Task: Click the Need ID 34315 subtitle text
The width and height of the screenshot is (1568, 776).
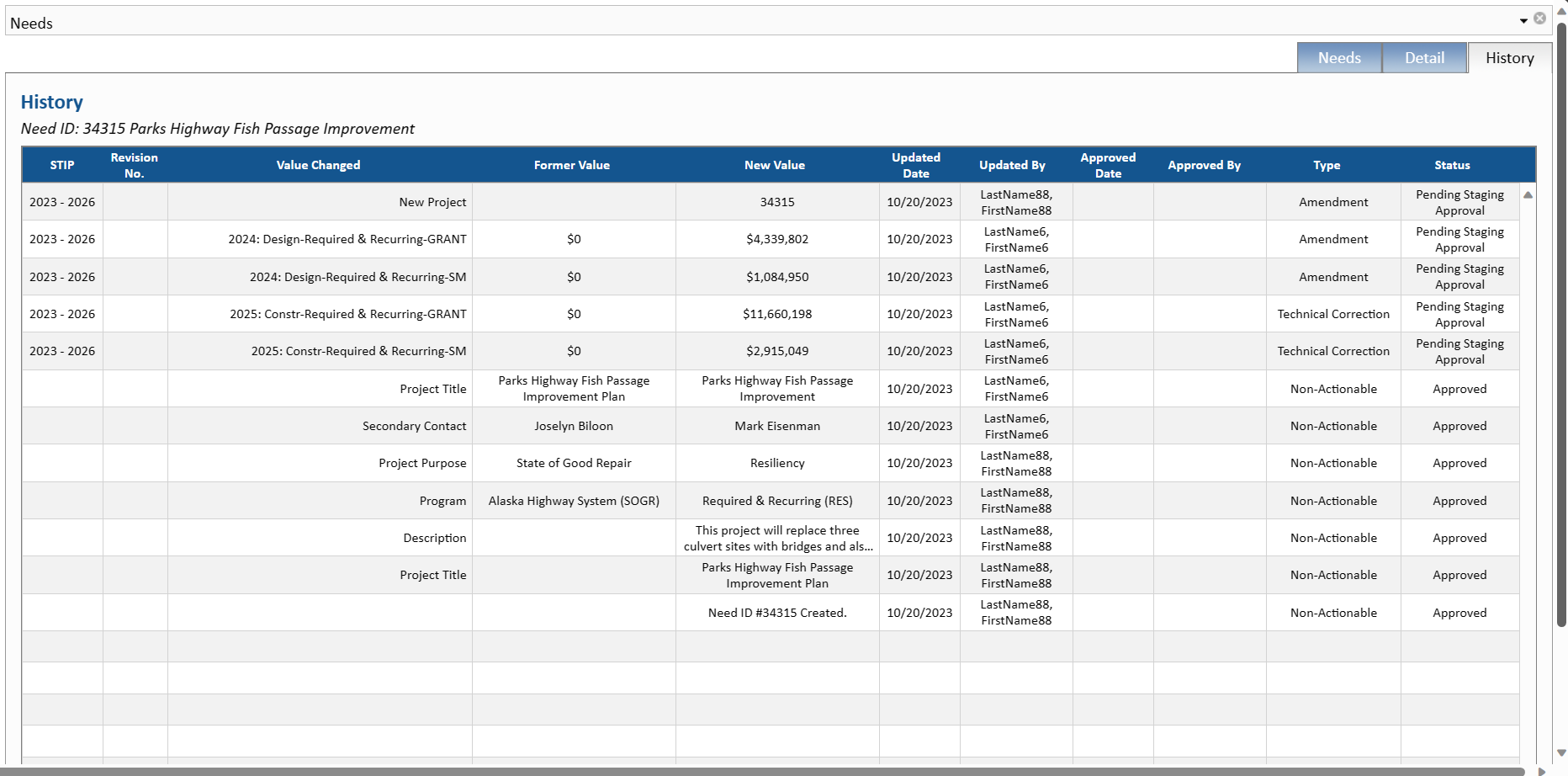Action: (217, 129)
